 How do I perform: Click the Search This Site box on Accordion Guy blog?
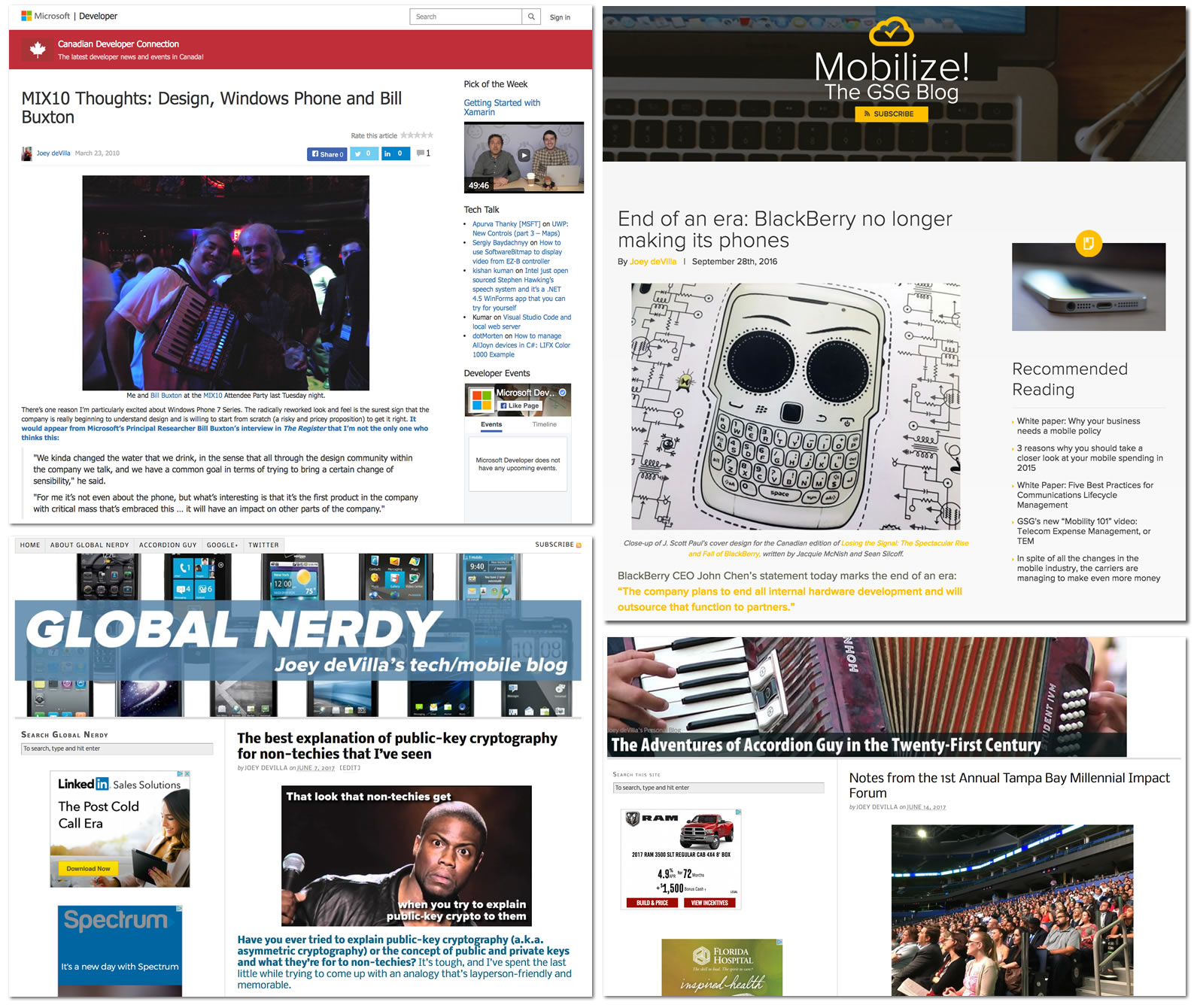pyautogui.click(x=719, y=788)
